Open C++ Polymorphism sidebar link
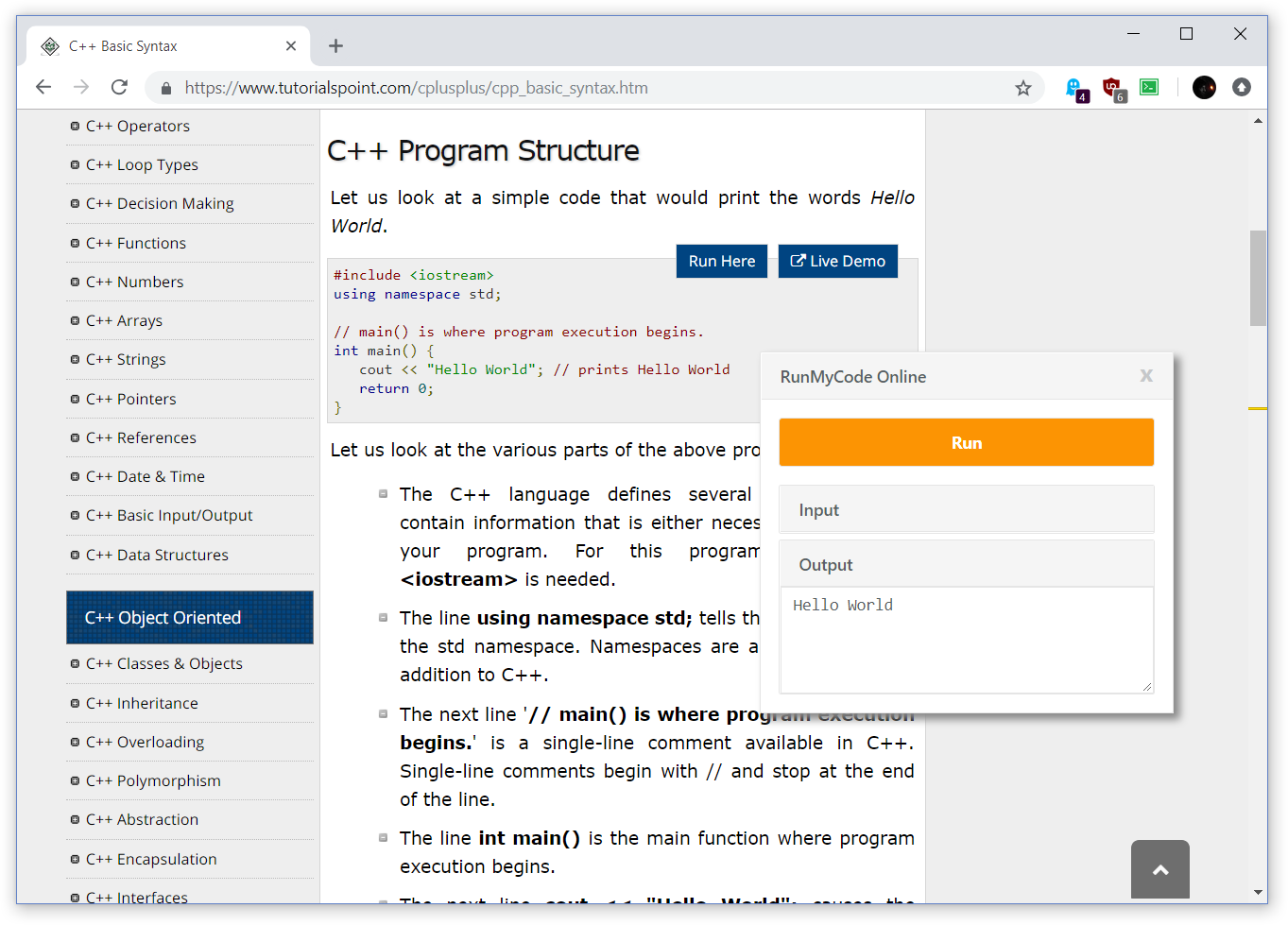The height and width of the screenshot is (925, 1288). pyautogui.click(x=153, y=780)
